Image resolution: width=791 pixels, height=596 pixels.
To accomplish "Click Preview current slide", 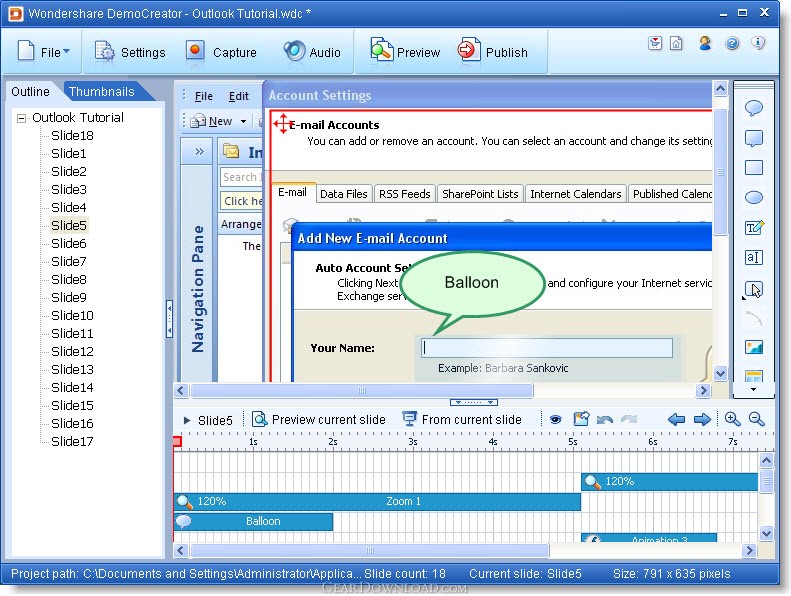I will click(x=318, y=419).
